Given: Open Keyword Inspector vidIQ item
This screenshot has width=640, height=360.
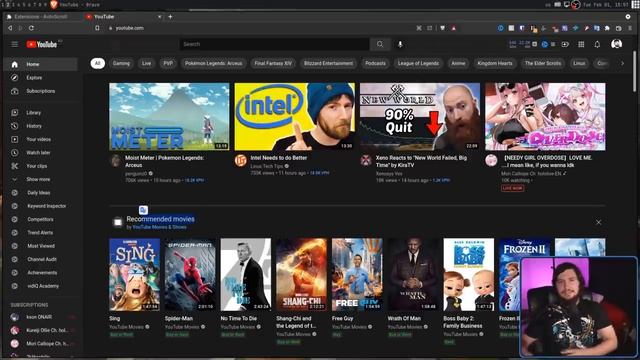Looking at the screenshot, I should click(x=40, y=206).
